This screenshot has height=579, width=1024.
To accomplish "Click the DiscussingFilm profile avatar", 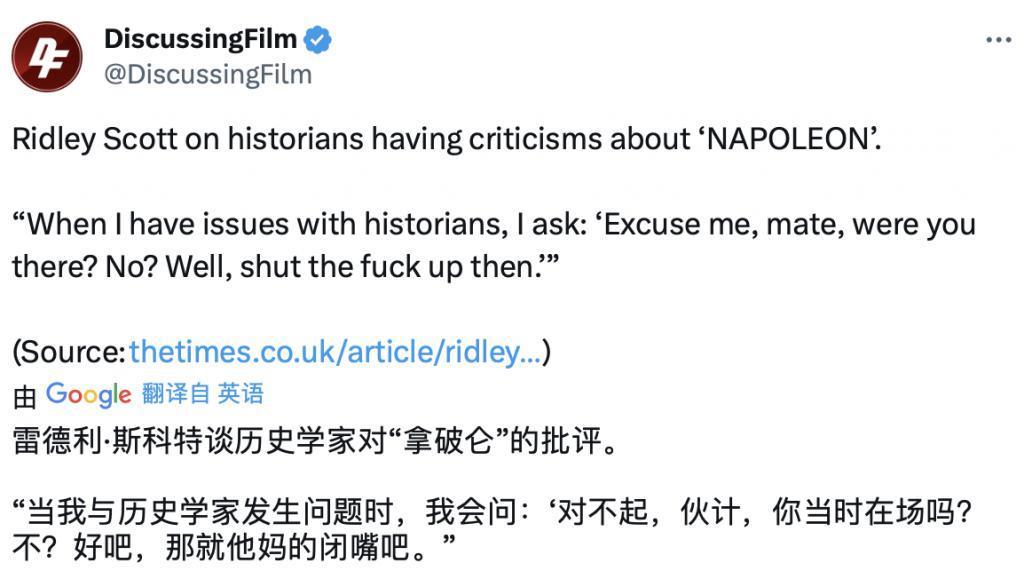I will (47, 57).
